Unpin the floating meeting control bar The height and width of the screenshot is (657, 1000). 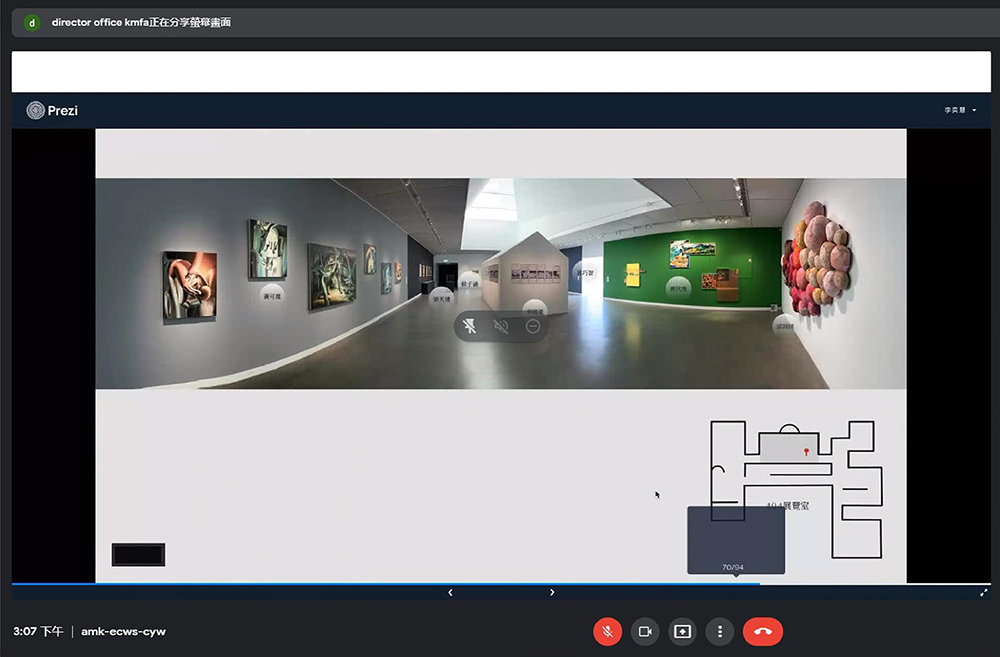(469, 327)
